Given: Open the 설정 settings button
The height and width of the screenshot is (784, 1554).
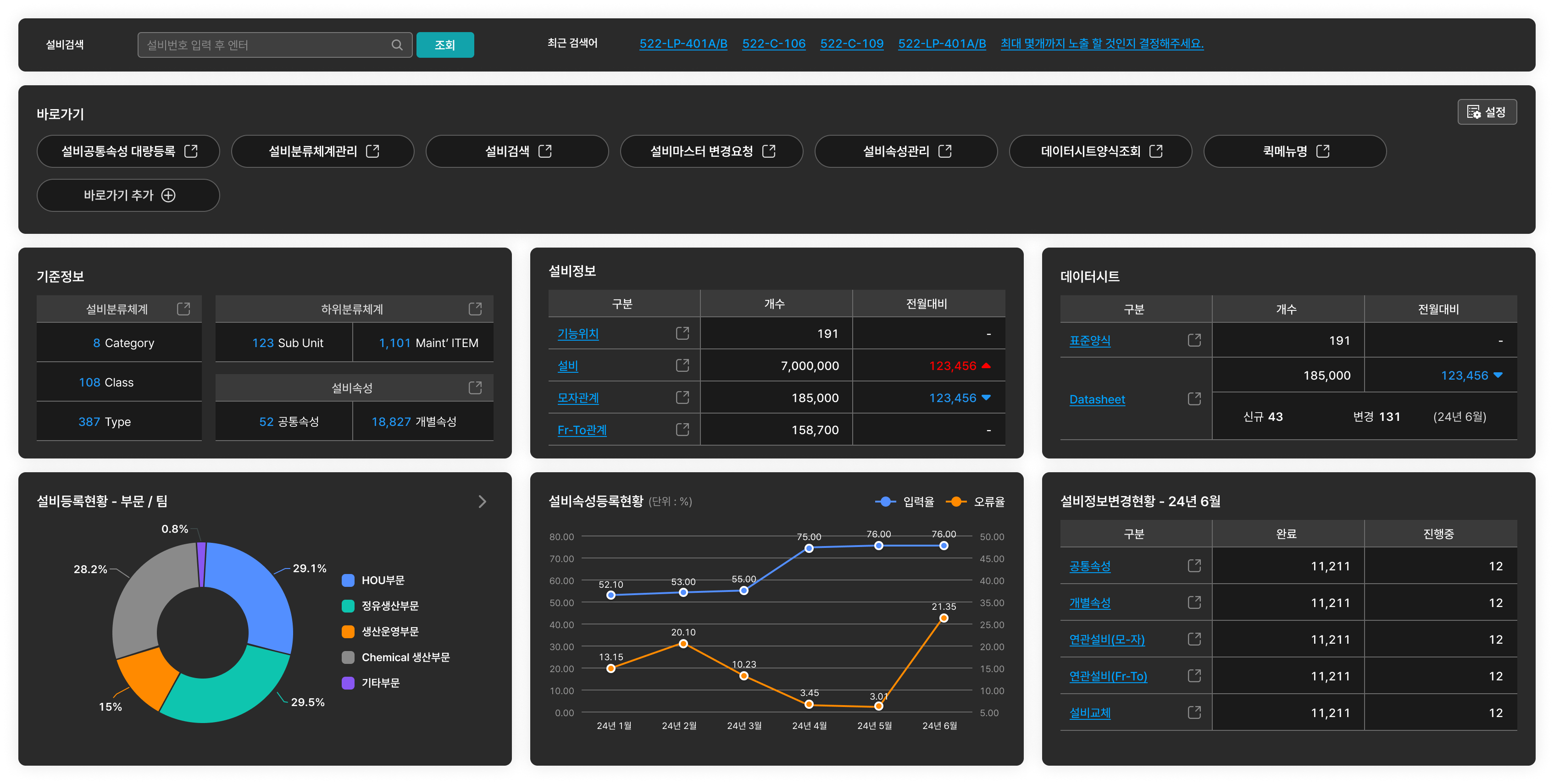Looking at the screenshot, I should tap(1487, 112).
